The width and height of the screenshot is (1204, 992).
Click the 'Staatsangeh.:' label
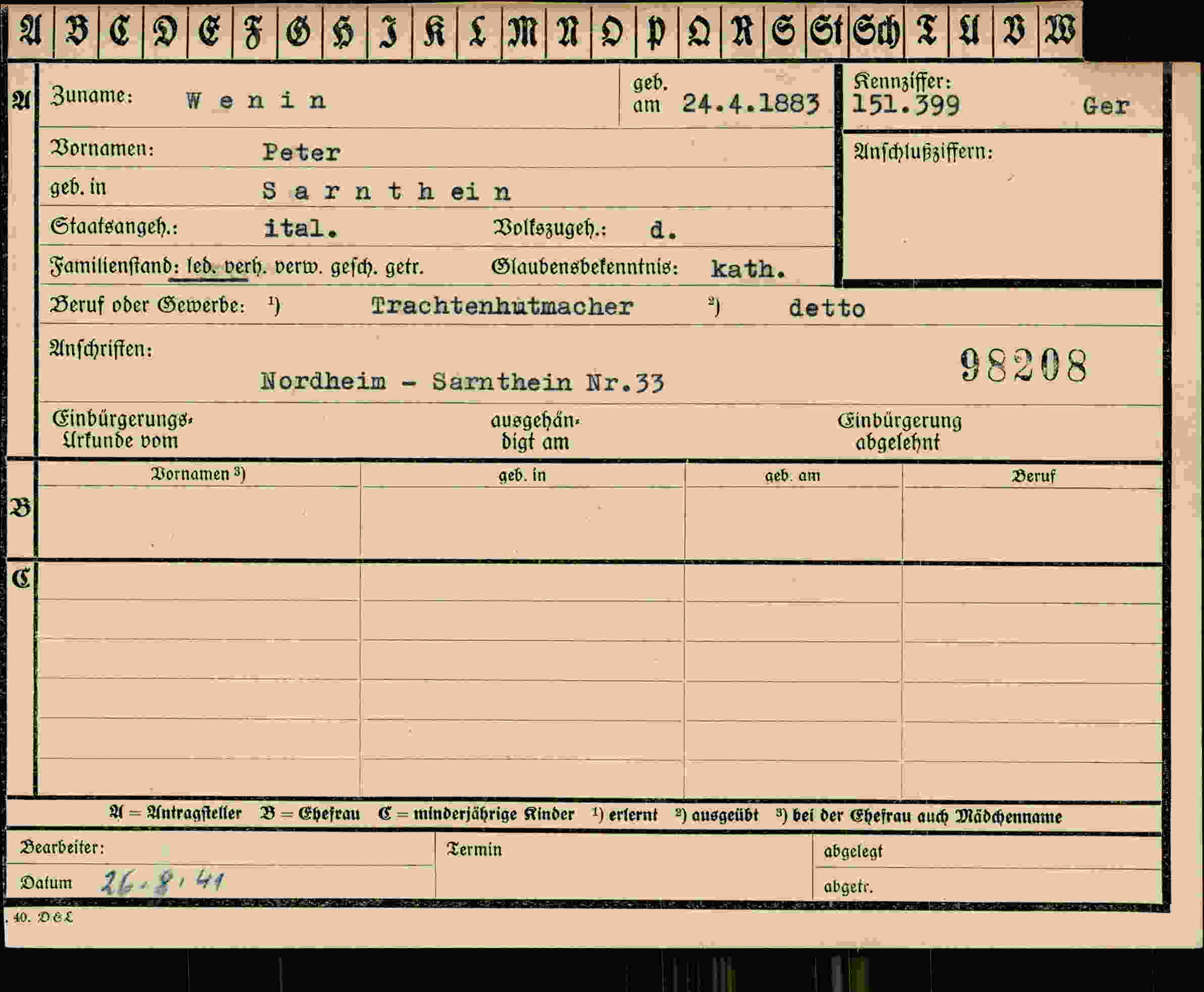pyautogui.click(x=114, y=227)
